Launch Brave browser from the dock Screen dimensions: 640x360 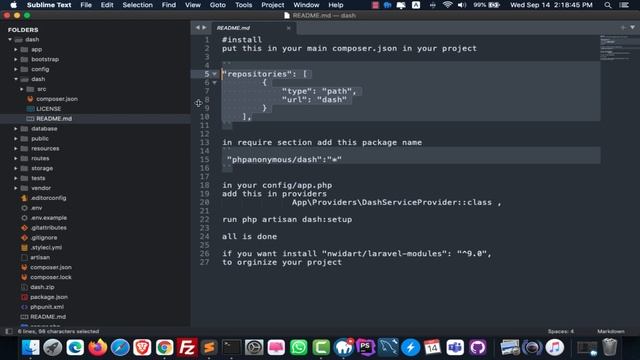pos(142,348)
